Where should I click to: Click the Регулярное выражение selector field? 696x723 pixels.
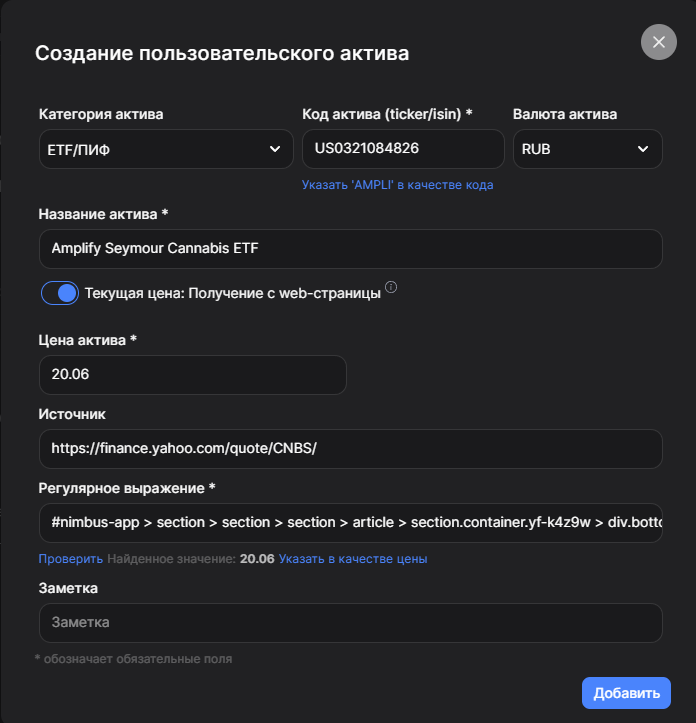[x=351, y=523]
